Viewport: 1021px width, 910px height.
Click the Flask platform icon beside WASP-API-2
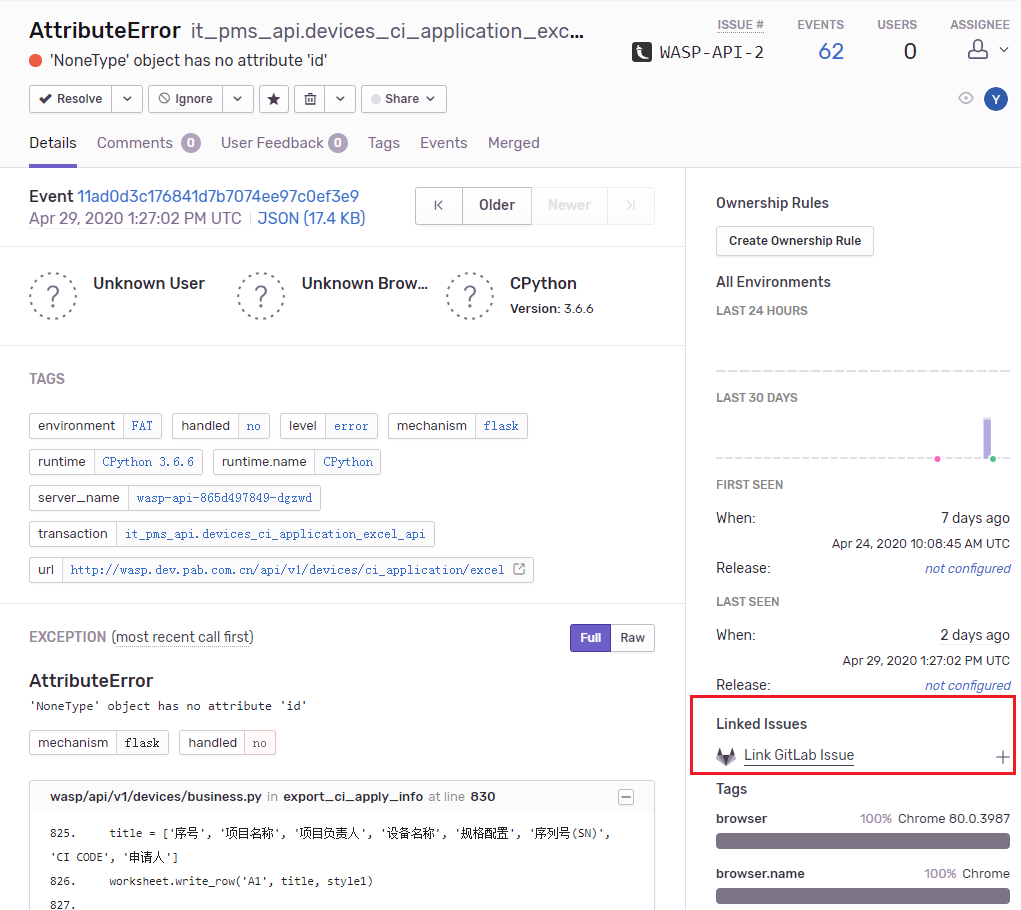[x=640, y=51]
